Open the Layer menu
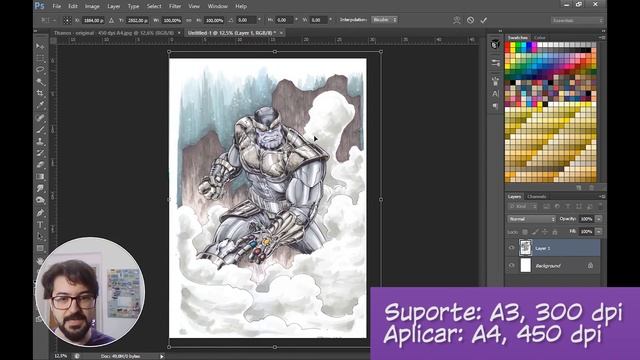The width and height of the screenshot is (640, 360). pos(113,6)
